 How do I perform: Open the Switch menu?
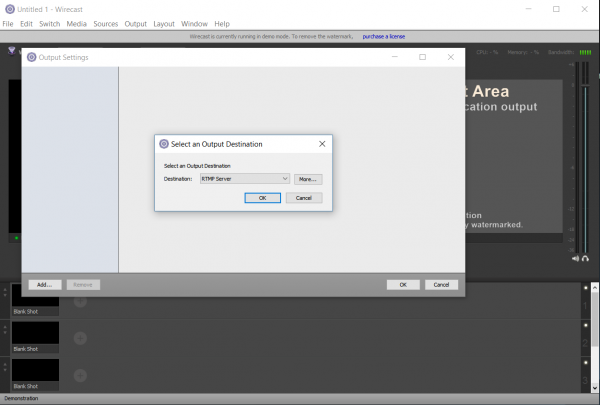tap(50, 24)
